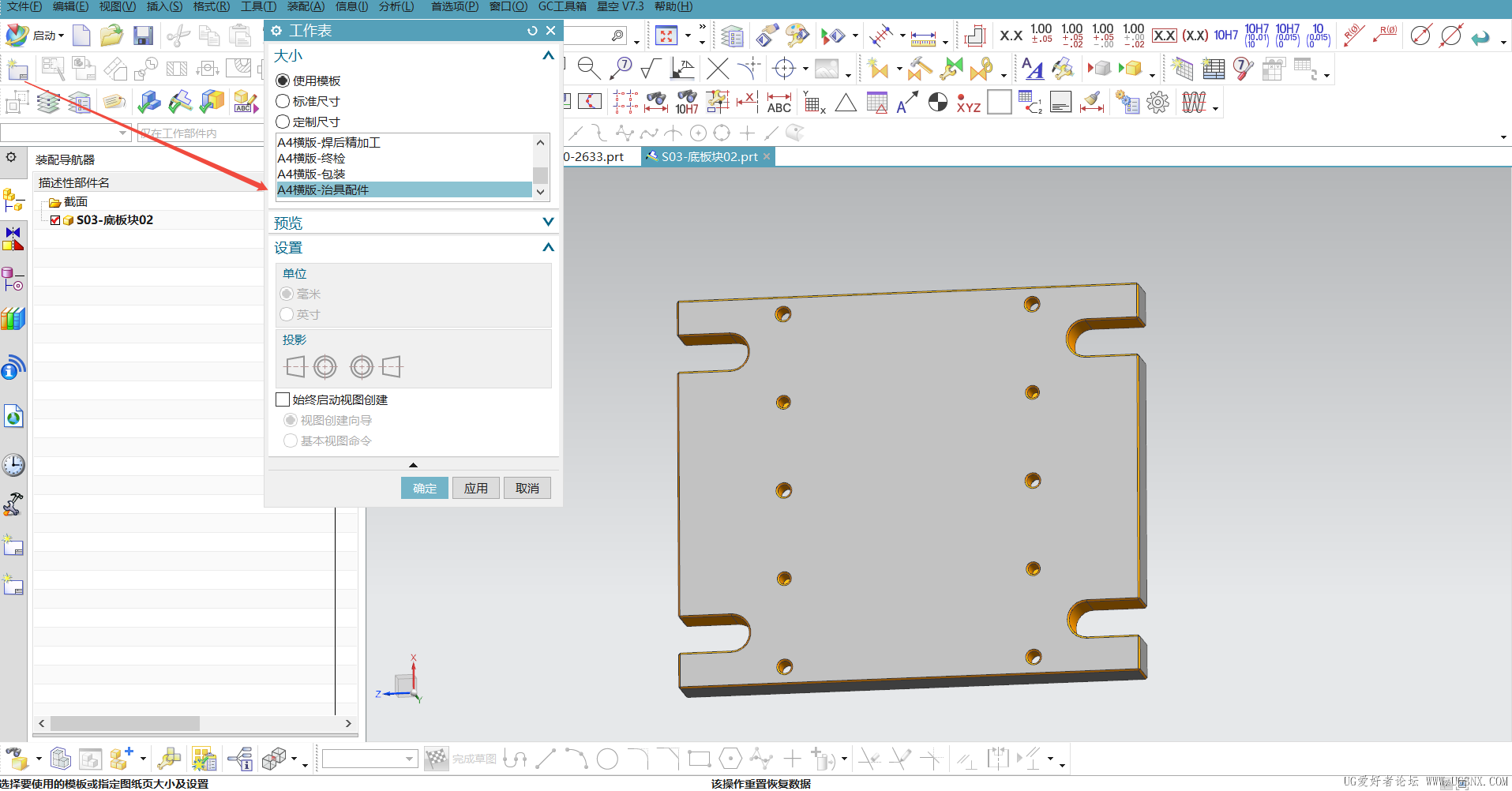Click the template list scroll down arrow

pos(541,191)
